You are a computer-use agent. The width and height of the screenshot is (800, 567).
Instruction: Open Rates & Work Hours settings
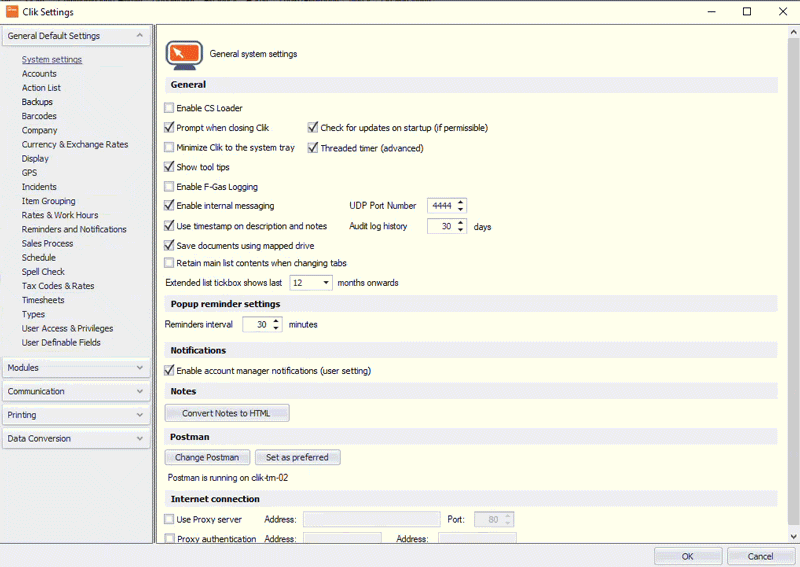coord(60,215)
